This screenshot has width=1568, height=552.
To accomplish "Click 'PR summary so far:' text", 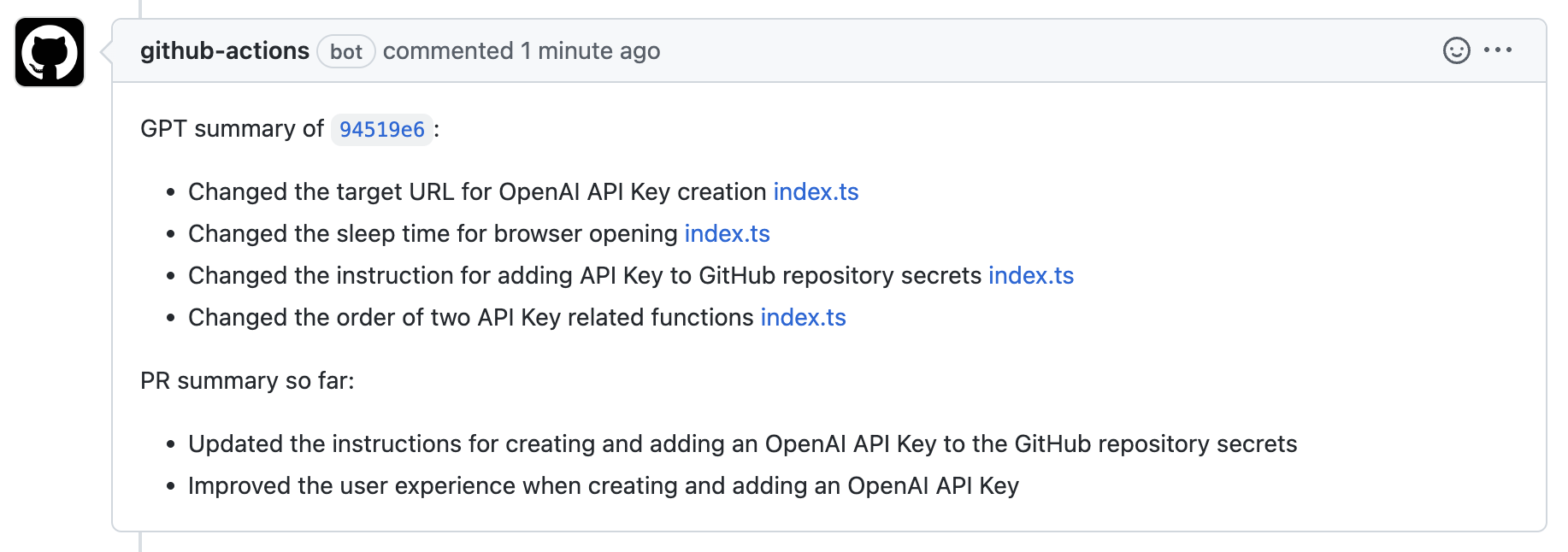I will click(x=247, y=381).
